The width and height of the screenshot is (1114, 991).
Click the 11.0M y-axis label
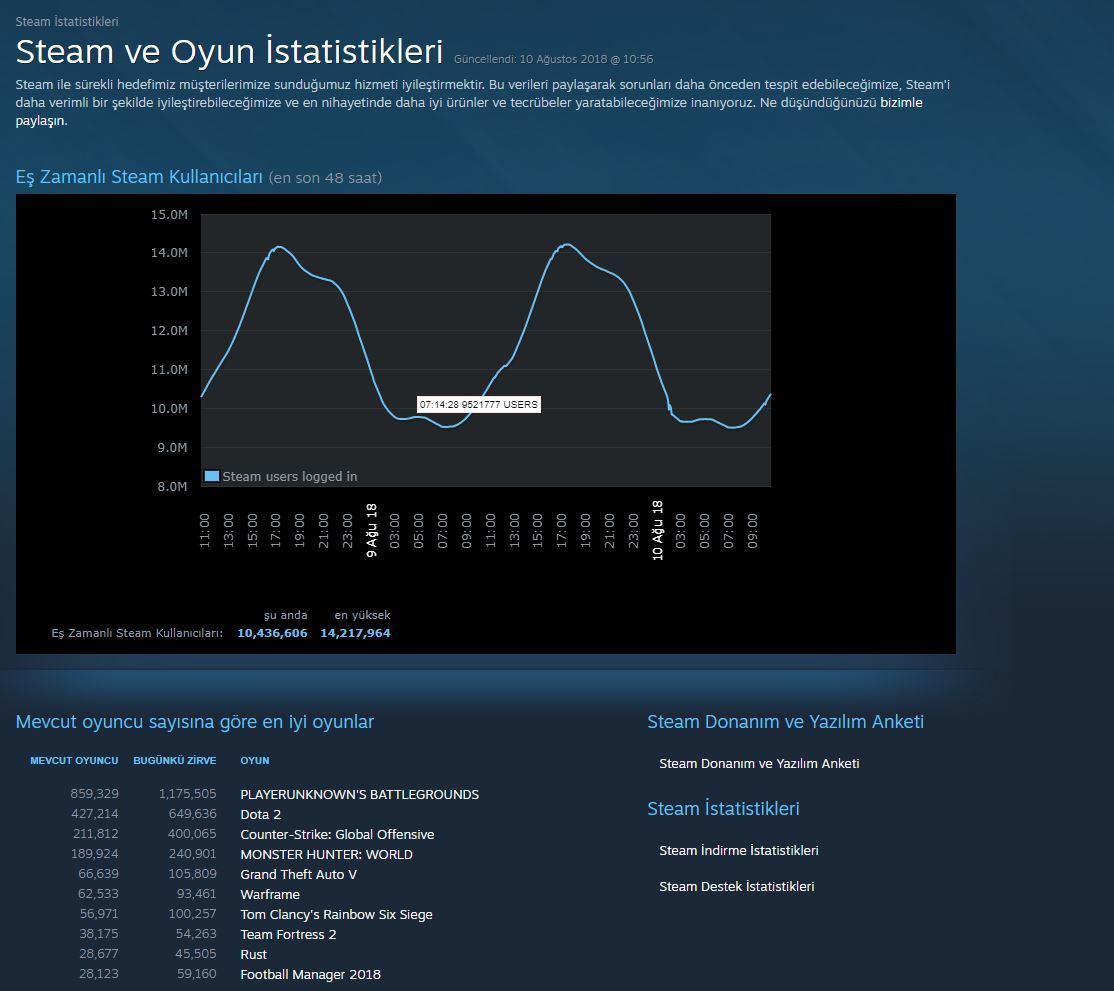tap(169, 370)
